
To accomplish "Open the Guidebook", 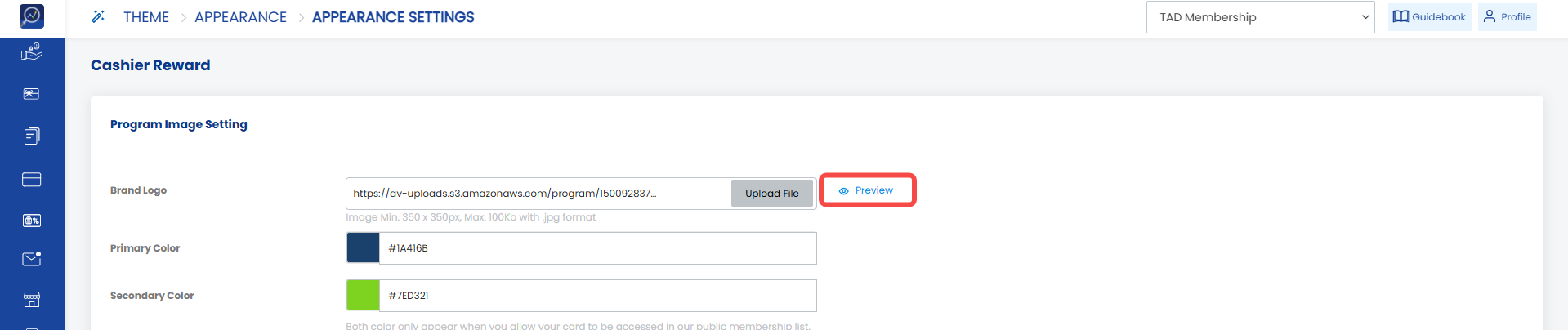I will tap(1429, 17).
